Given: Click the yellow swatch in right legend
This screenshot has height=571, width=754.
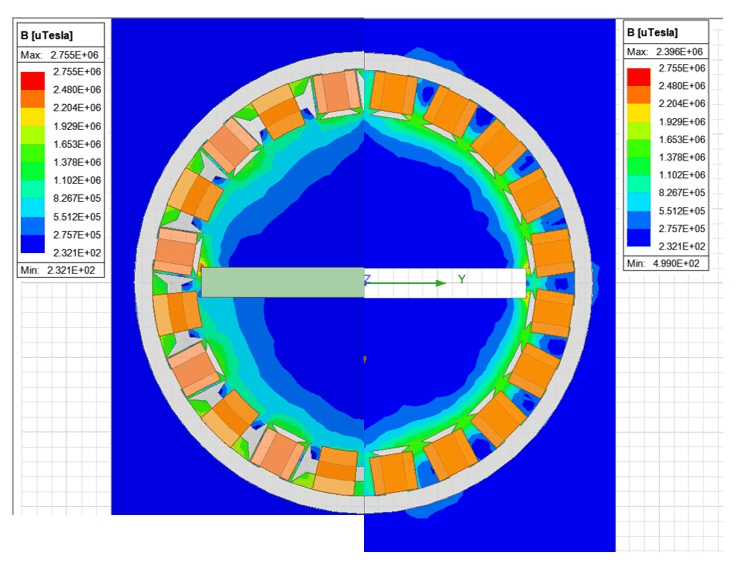Looking at the screenshot, I should click(639, 113).
